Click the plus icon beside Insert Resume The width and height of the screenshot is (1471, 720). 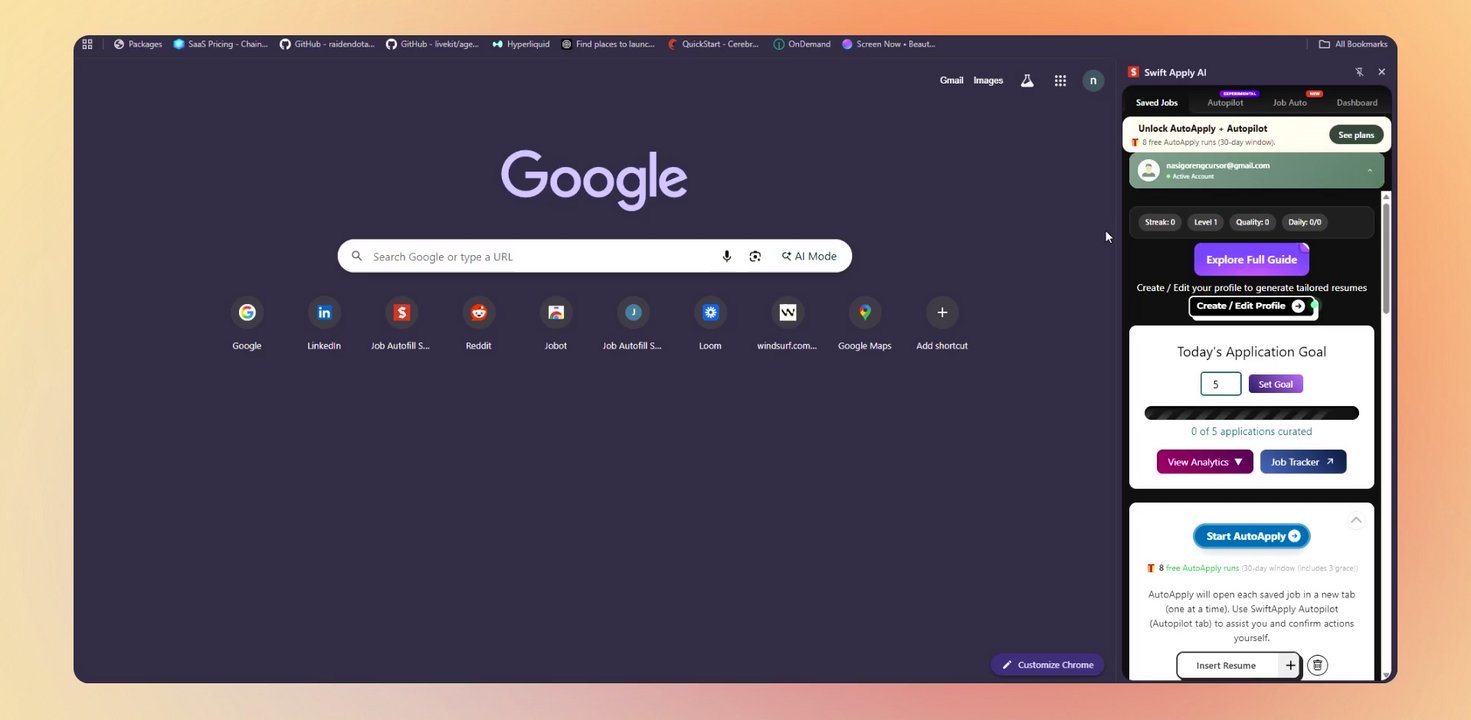[x=1290, y=665]
